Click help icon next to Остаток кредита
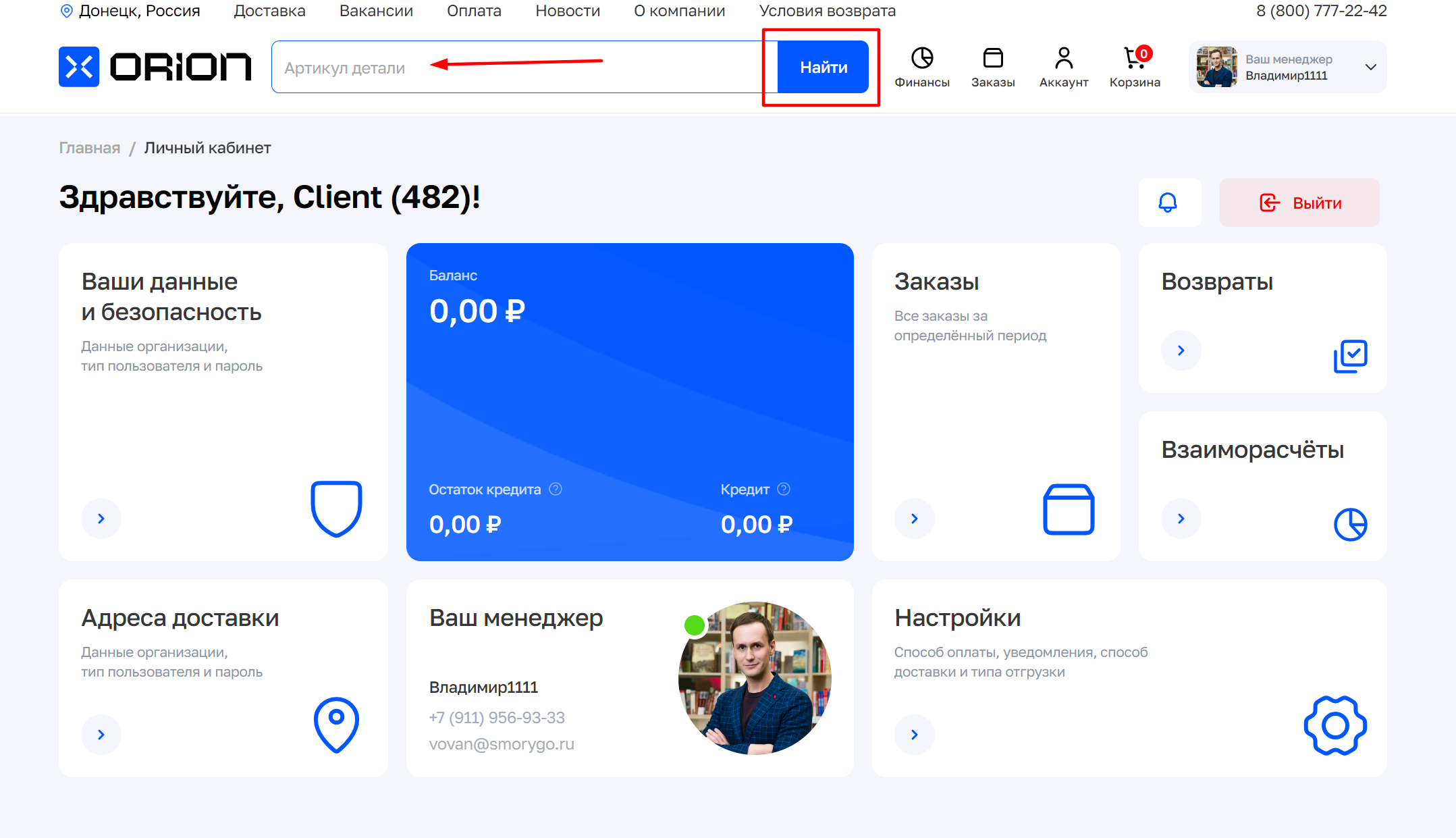 pyautogui.click(x=556, y=489)
